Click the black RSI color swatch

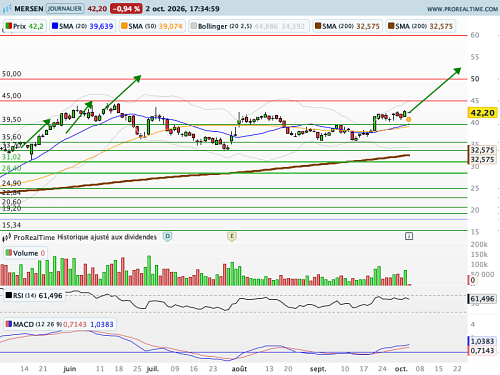[x=9, y=295]
